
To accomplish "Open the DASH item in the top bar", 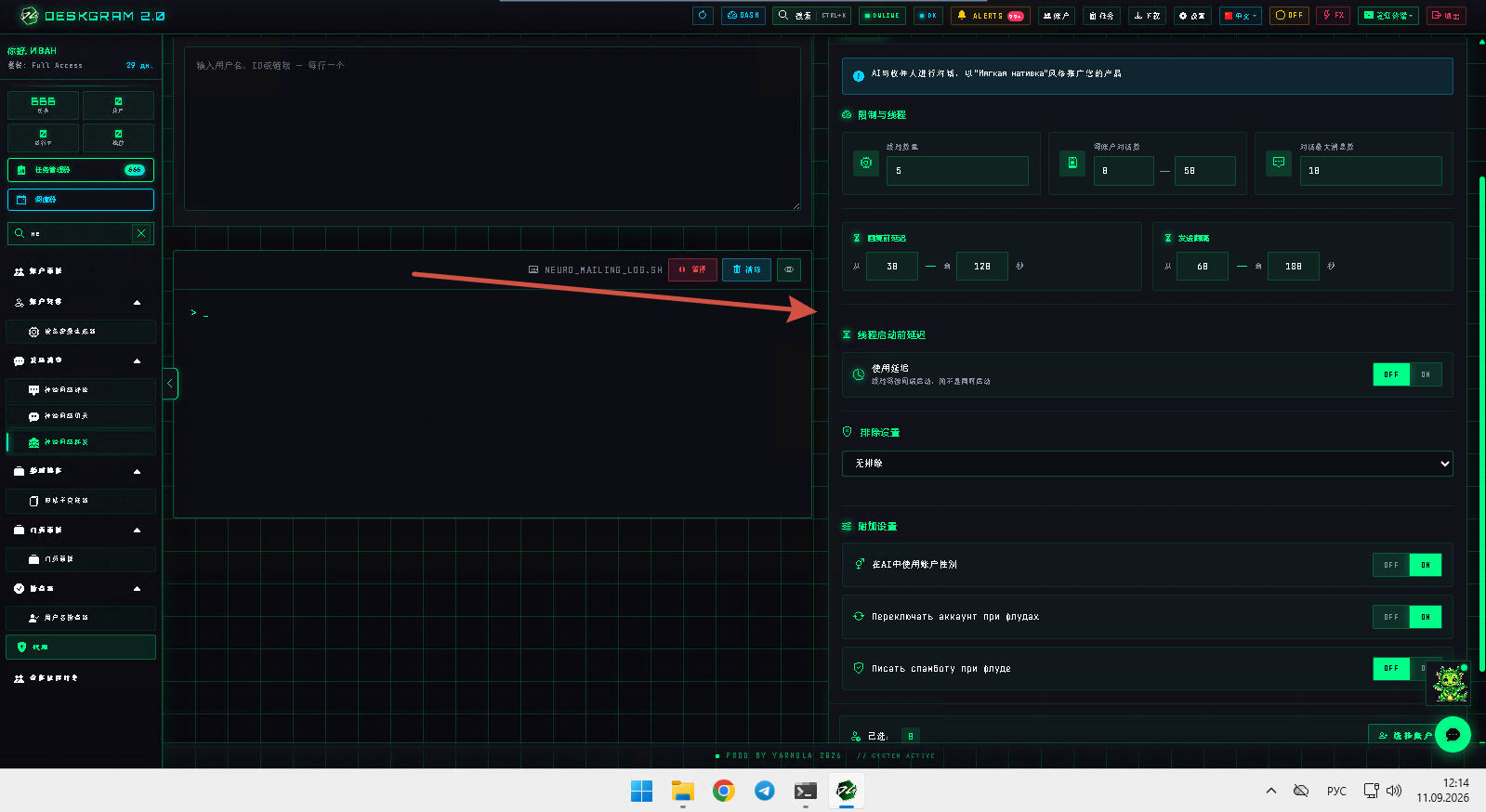I will click(x=743, y=15).
